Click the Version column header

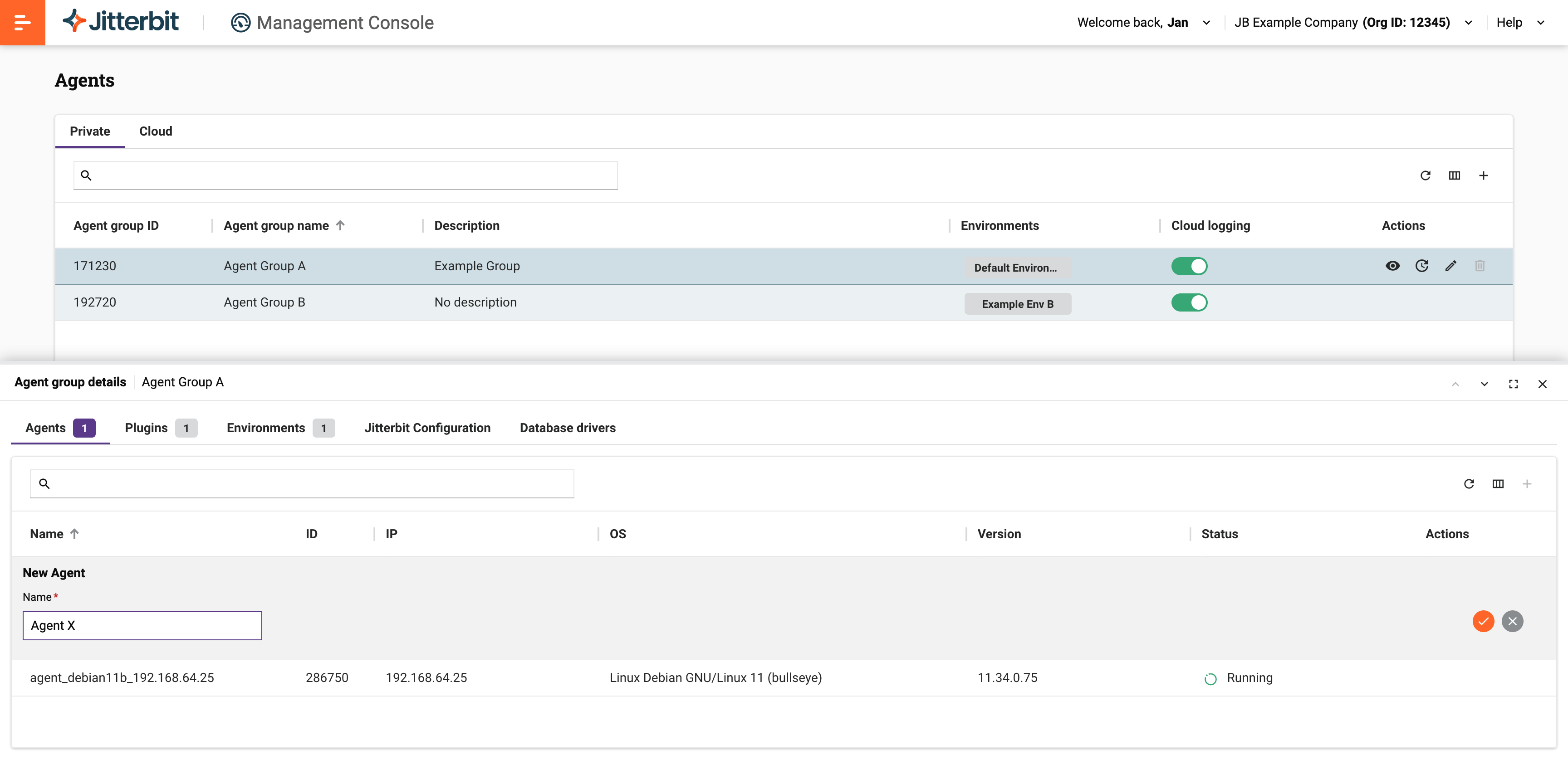999,534
